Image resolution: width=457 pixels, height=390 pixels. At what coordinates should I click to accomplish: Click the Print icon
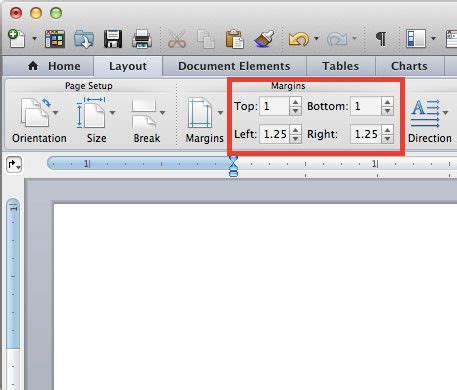pos(142,39)
